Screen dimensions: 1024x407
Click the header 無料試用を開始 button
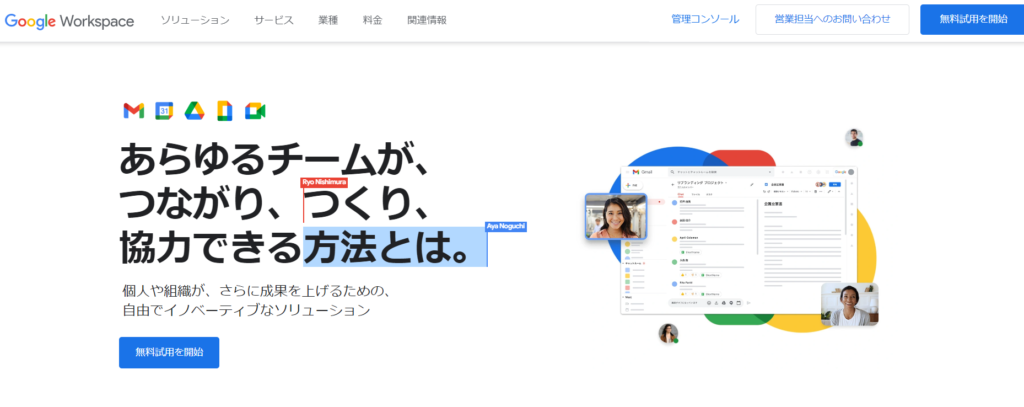coord(973,20)
